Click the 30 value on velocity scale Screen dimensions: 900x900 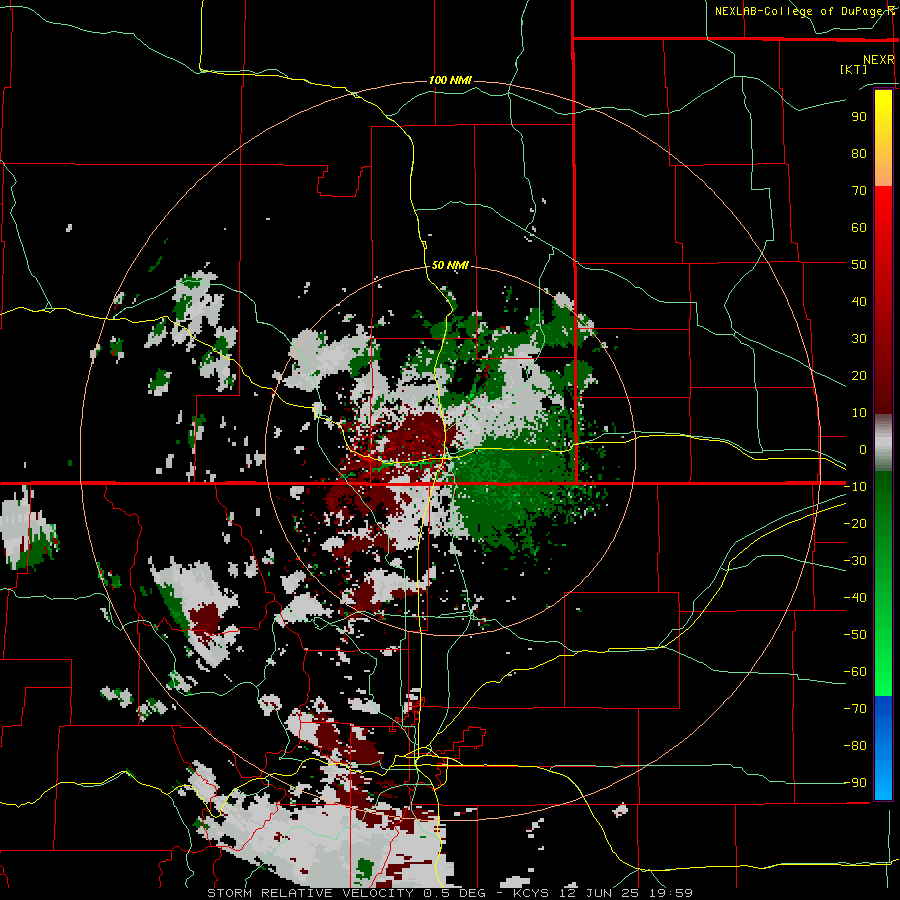tap(859, 339)
